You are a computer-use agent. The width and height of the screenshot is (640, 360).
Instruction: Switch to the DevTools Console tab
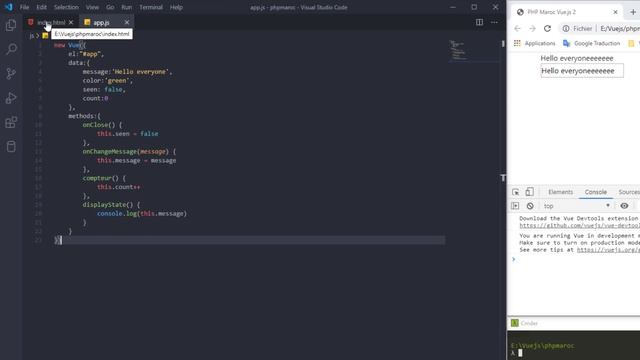[596, 192]
